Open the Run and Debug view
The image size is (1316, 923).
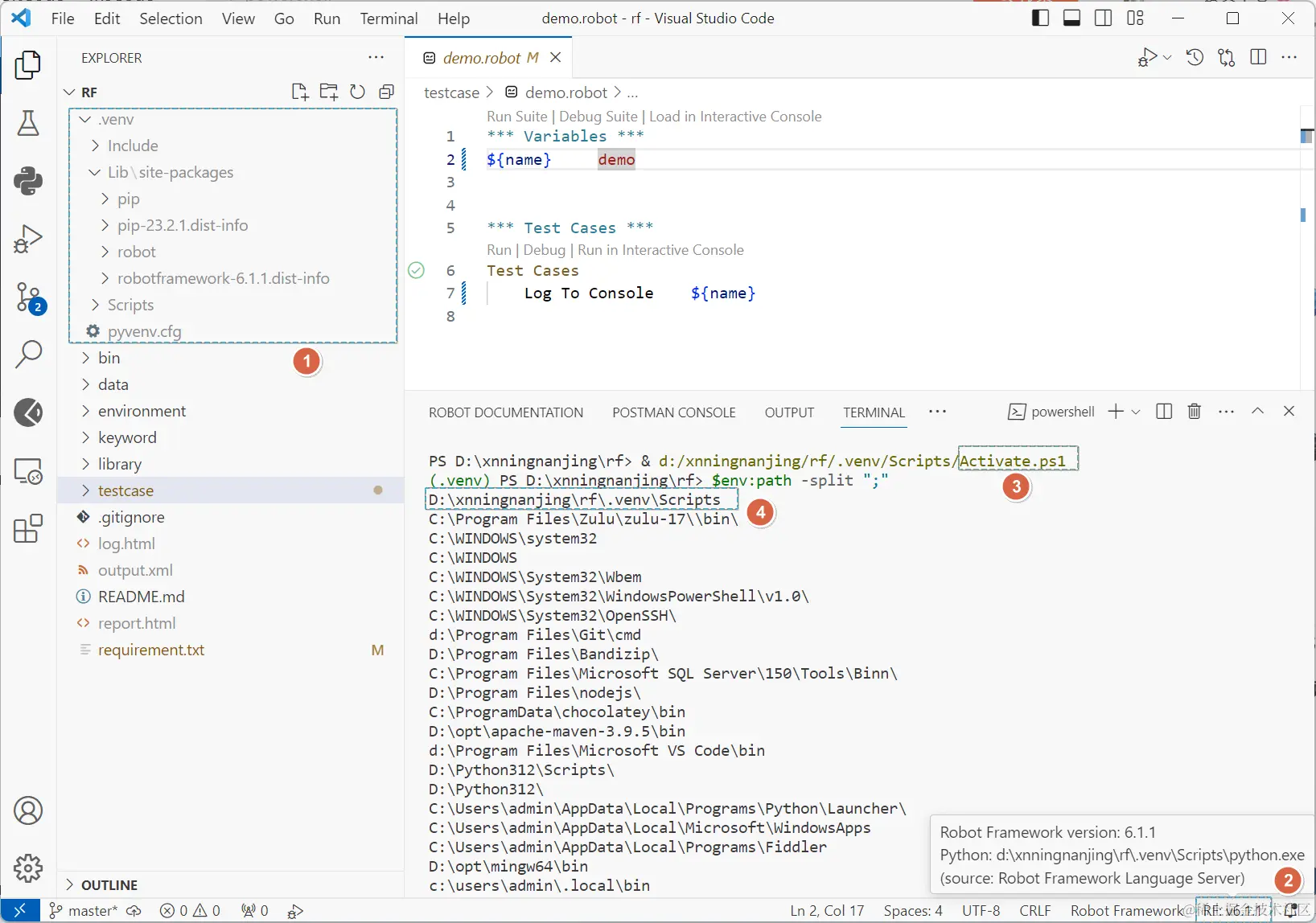tap(28, 239)
